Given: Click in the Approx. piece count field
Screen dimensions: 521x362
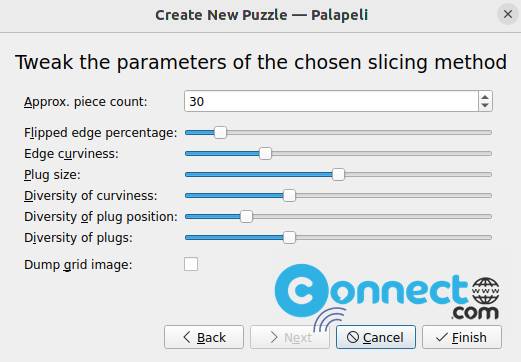Looking at the screenshot, I should (331, 101).
